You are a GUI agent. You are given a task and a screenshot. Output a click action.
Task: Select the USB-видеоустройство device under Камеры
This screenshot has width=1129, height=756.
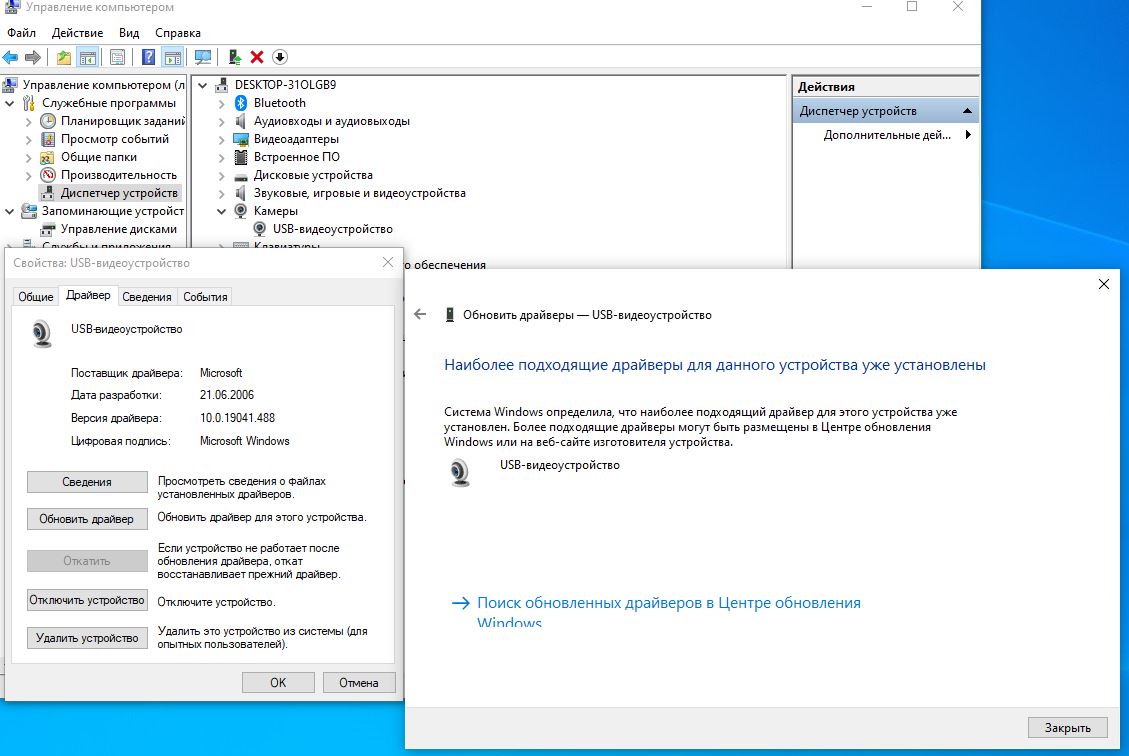pos(331,229)
